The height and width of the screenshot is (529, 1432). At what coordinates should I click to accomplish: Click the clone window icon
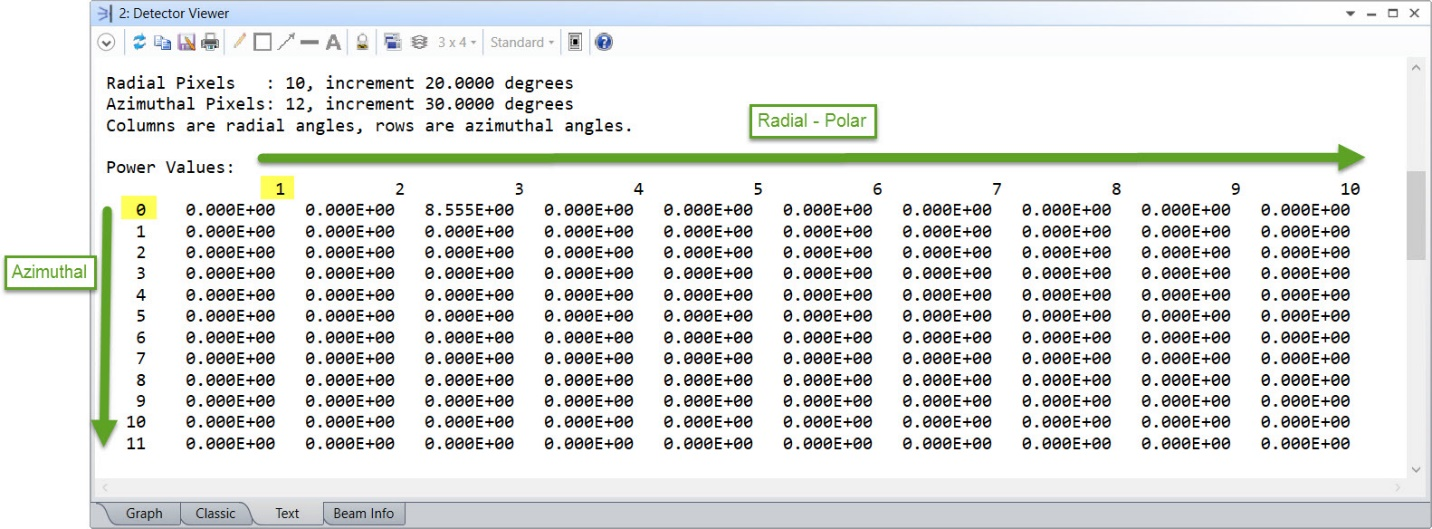coord(392,42)
